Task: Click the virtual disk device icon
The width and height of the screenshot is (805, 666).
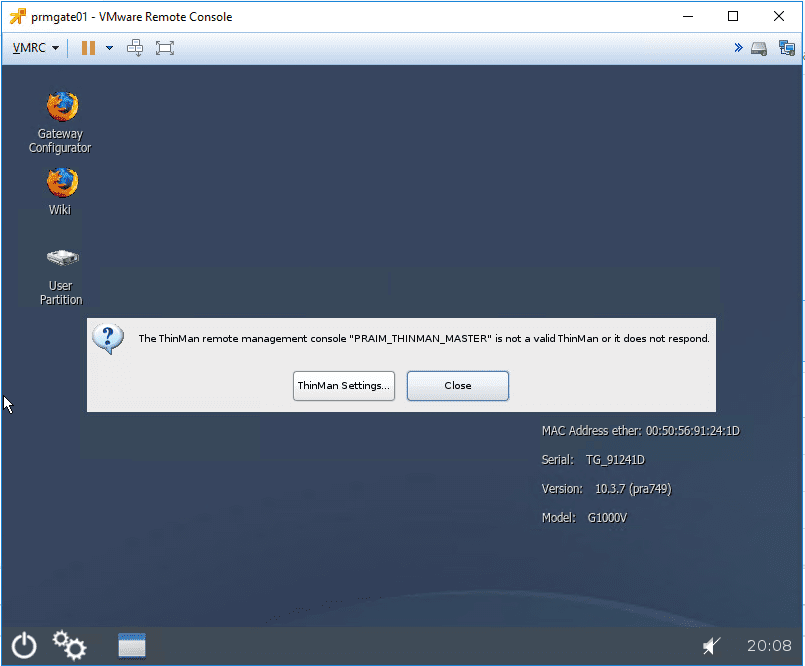Action: coord(759,47)
